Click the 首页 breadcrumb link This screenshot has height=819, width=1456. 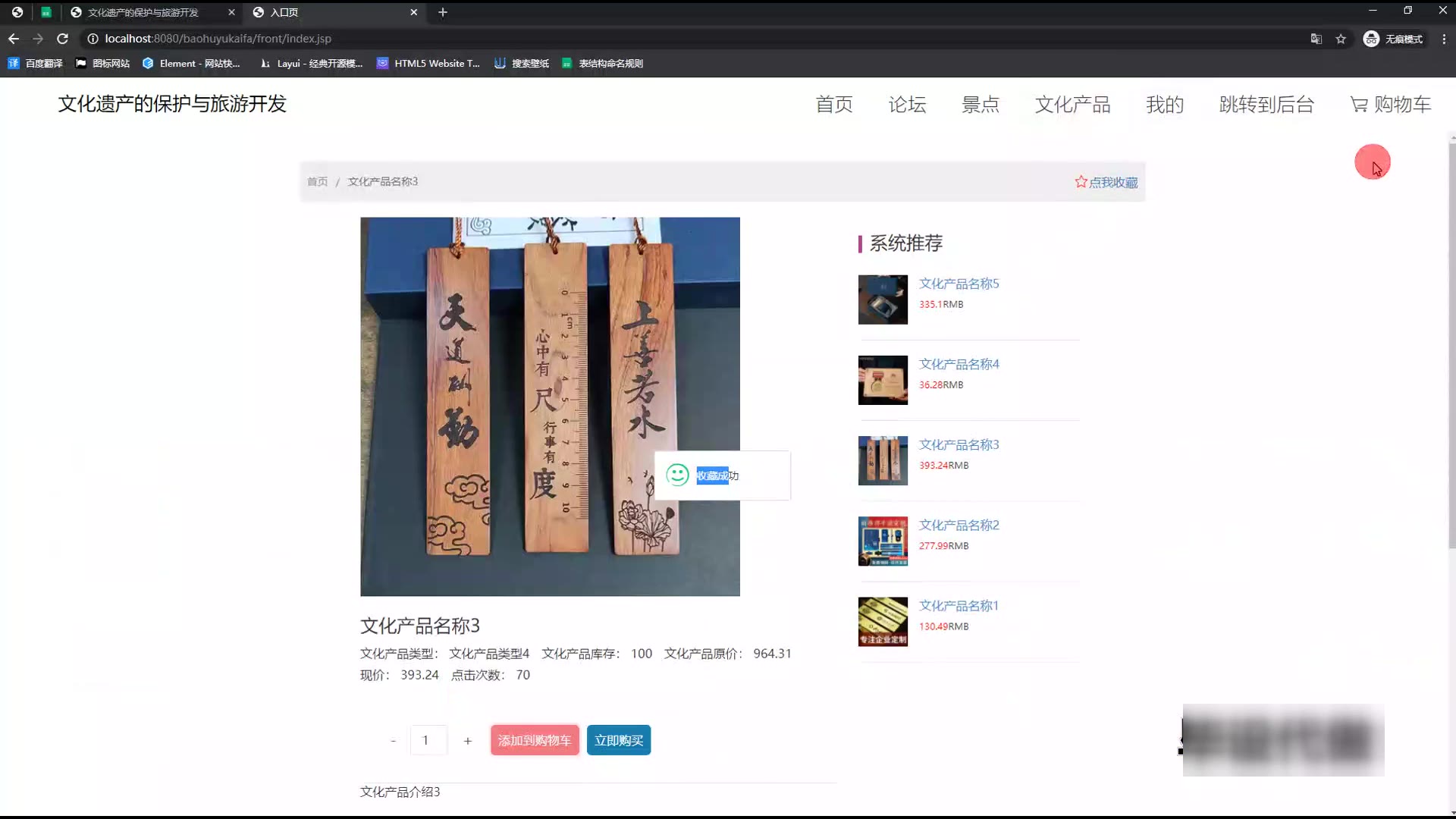317,182
